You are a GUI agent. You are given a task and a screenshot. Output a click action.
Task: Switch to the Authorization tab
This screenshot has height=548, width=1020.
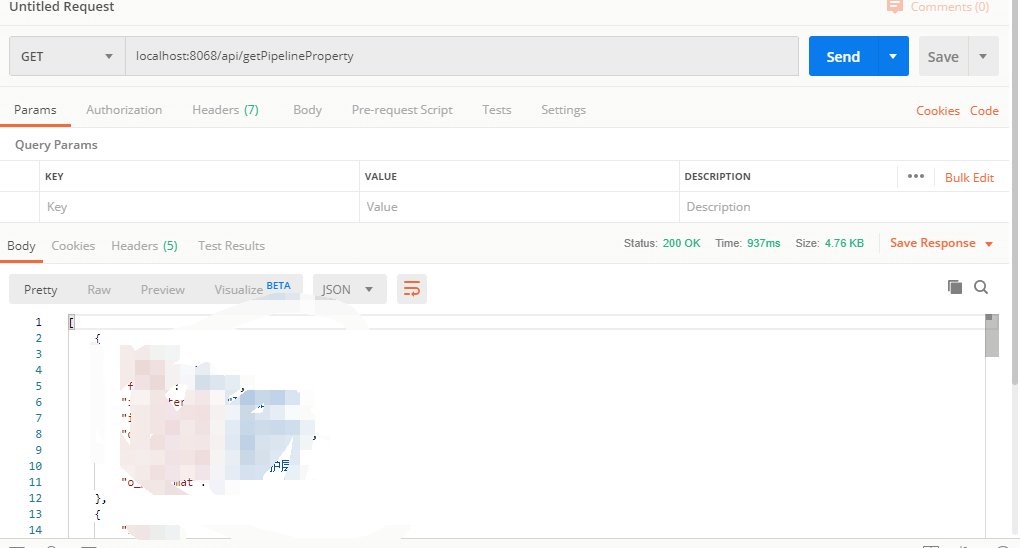pos(124,110)
